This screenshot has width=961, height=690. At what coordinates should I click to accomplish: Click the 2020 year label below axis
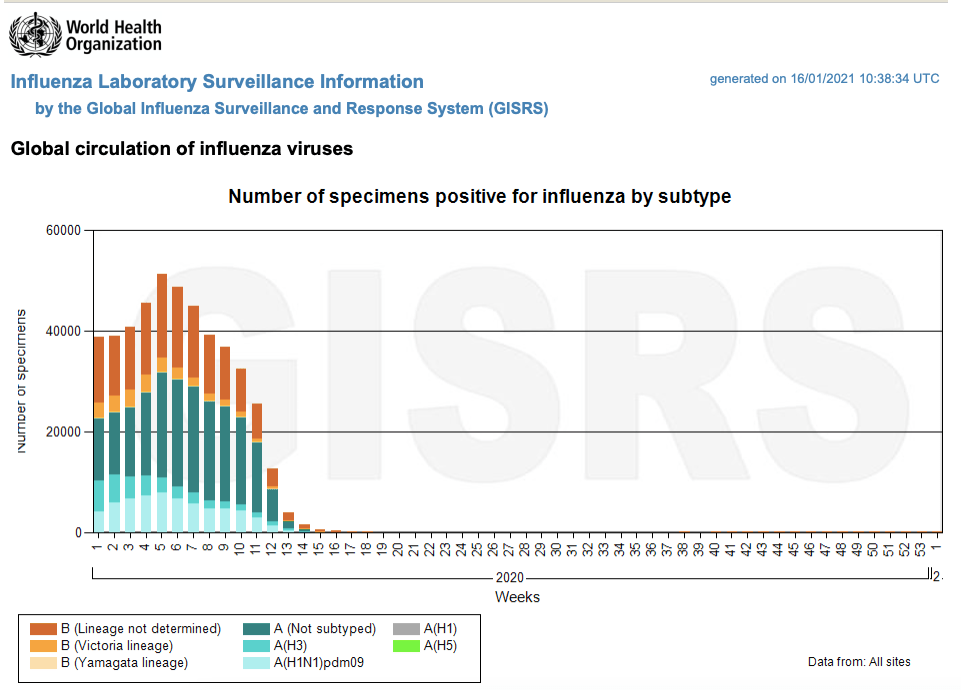[x=509, y=579]
